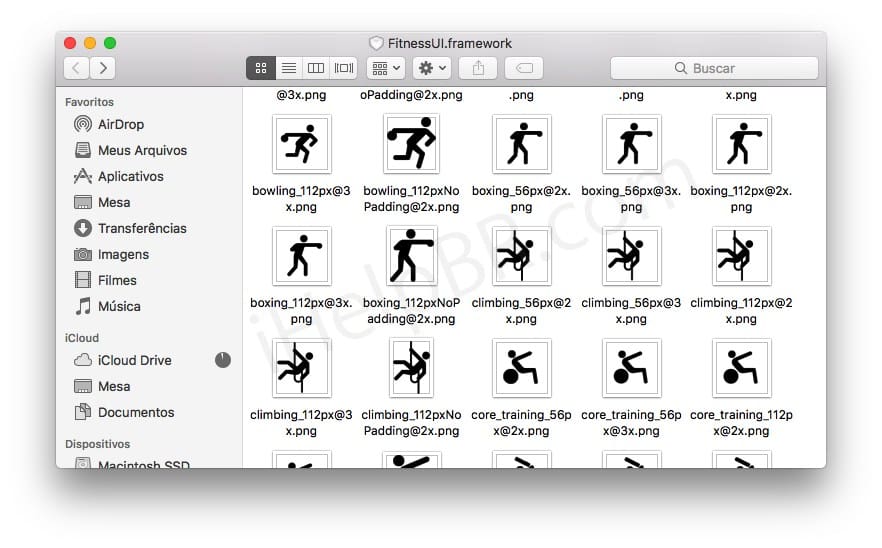
Task: Switch to Cover Flow view
Action: tap(344, 68)
